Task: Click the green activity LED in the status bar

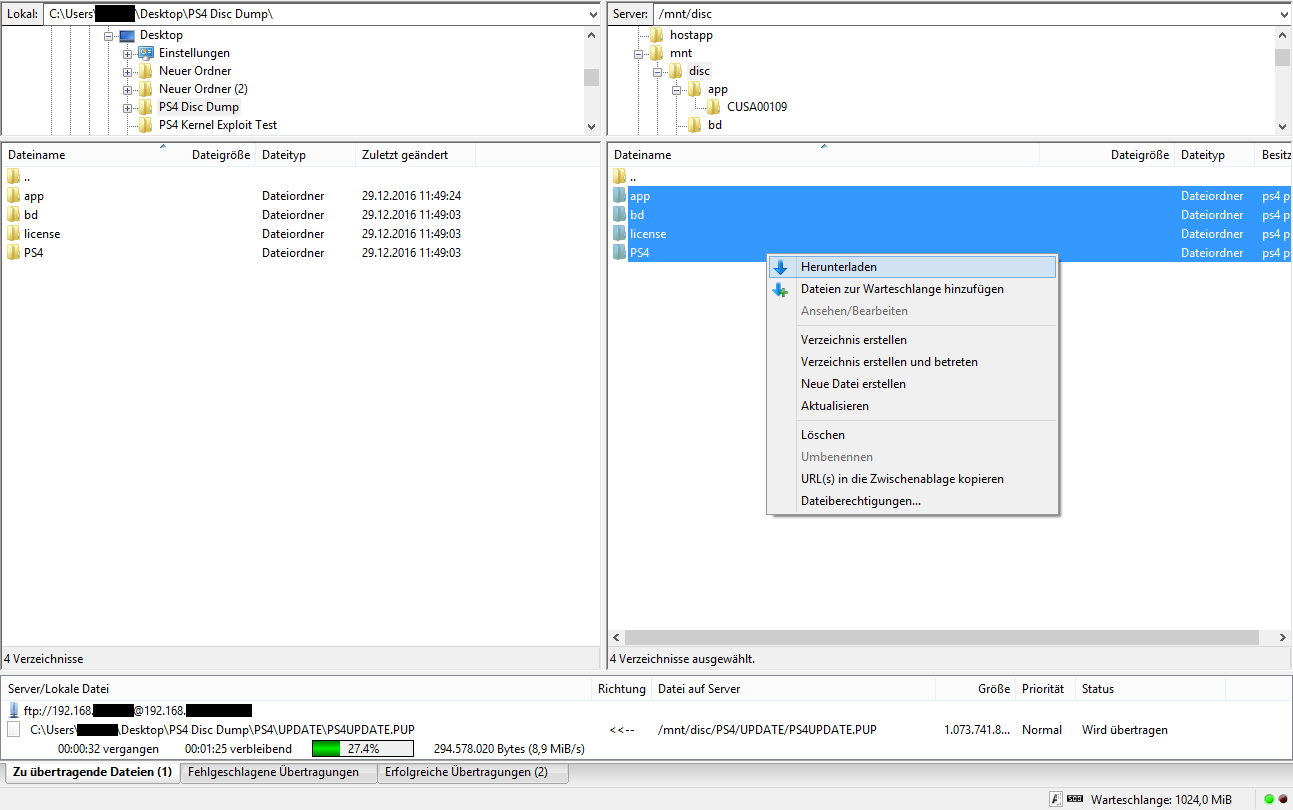Action: (1269, 799)
